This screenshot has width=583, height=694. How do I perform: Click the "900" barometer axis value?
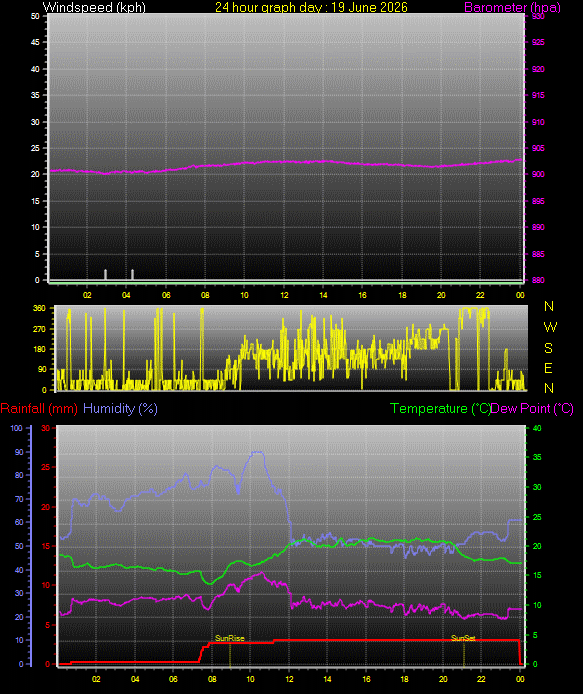click(x=538, y=174)
